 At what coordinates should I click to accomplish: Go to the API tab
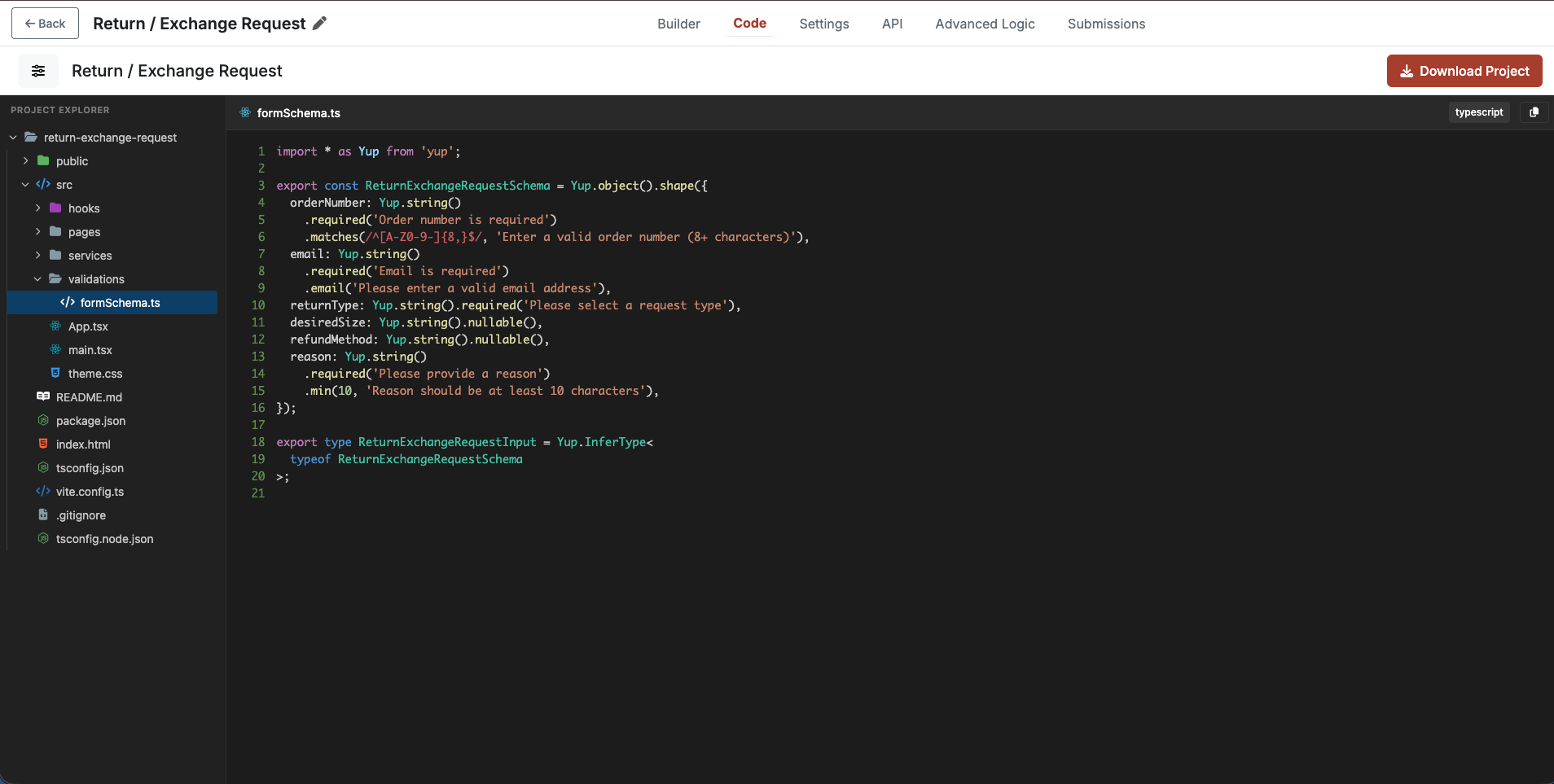(892, 24)
